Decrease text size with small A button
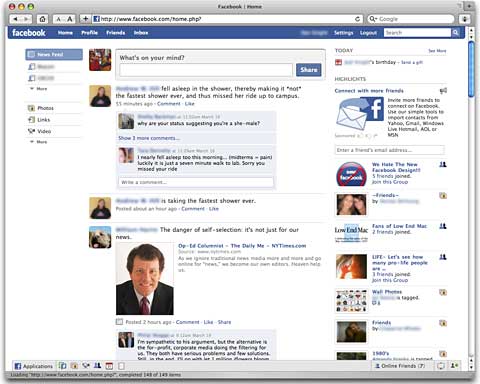480x384 pixels. pos(58,19)
